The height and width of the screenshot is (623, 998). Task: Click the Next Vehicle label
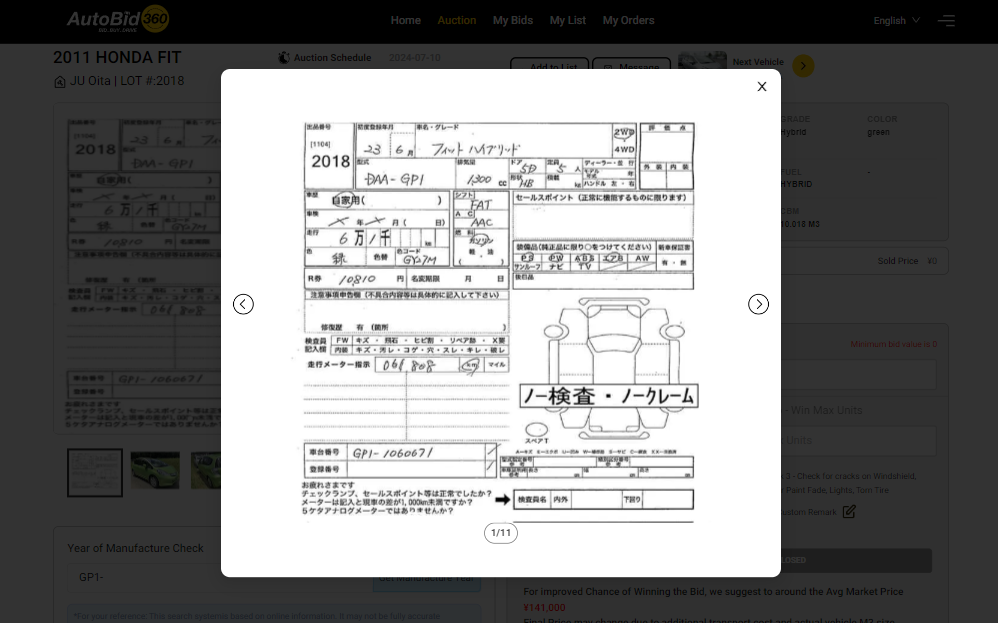click(x=757, y=62)
